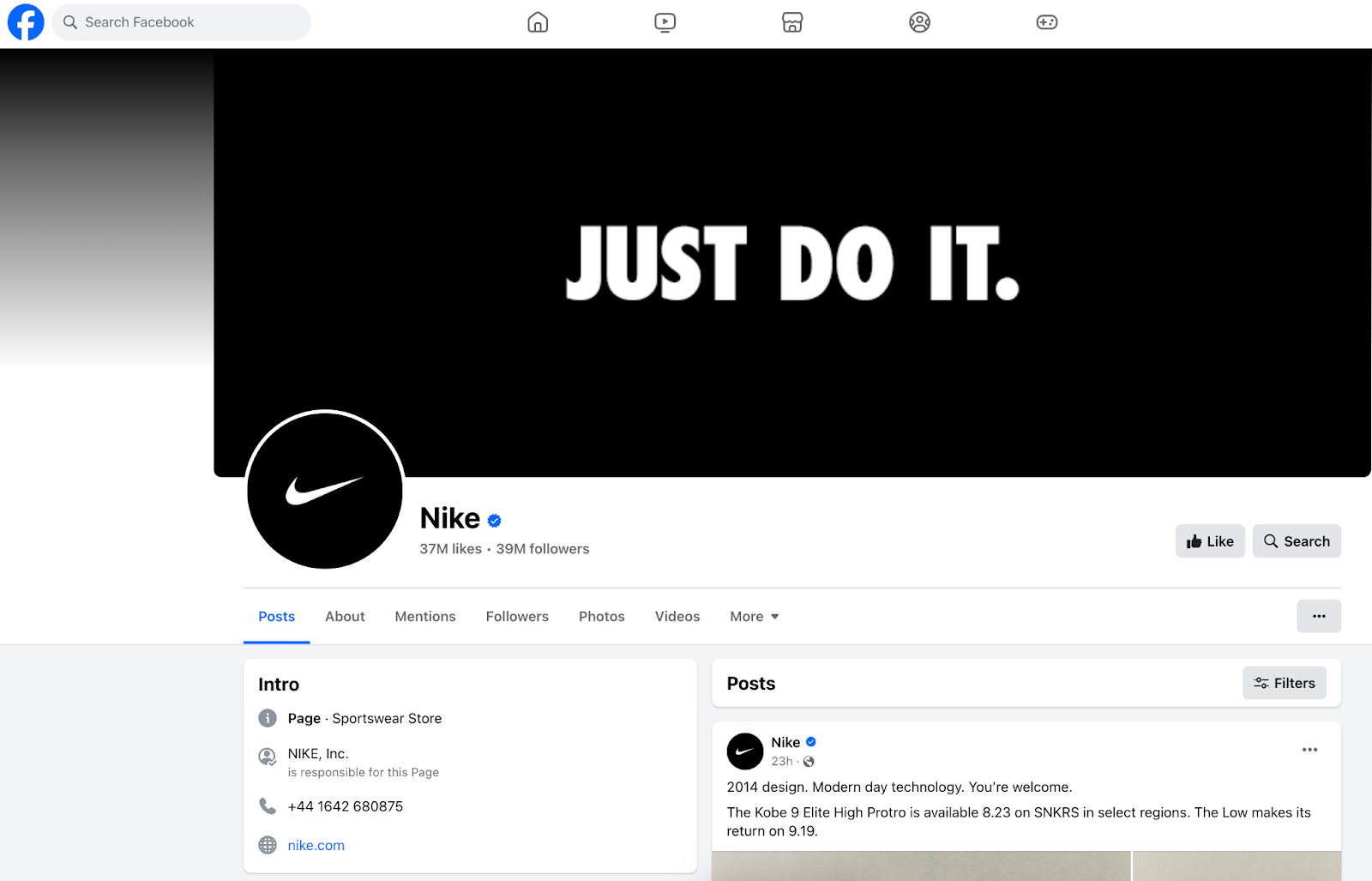Click Nike's verified badge
1372x881 pixels.
[494, 520]
